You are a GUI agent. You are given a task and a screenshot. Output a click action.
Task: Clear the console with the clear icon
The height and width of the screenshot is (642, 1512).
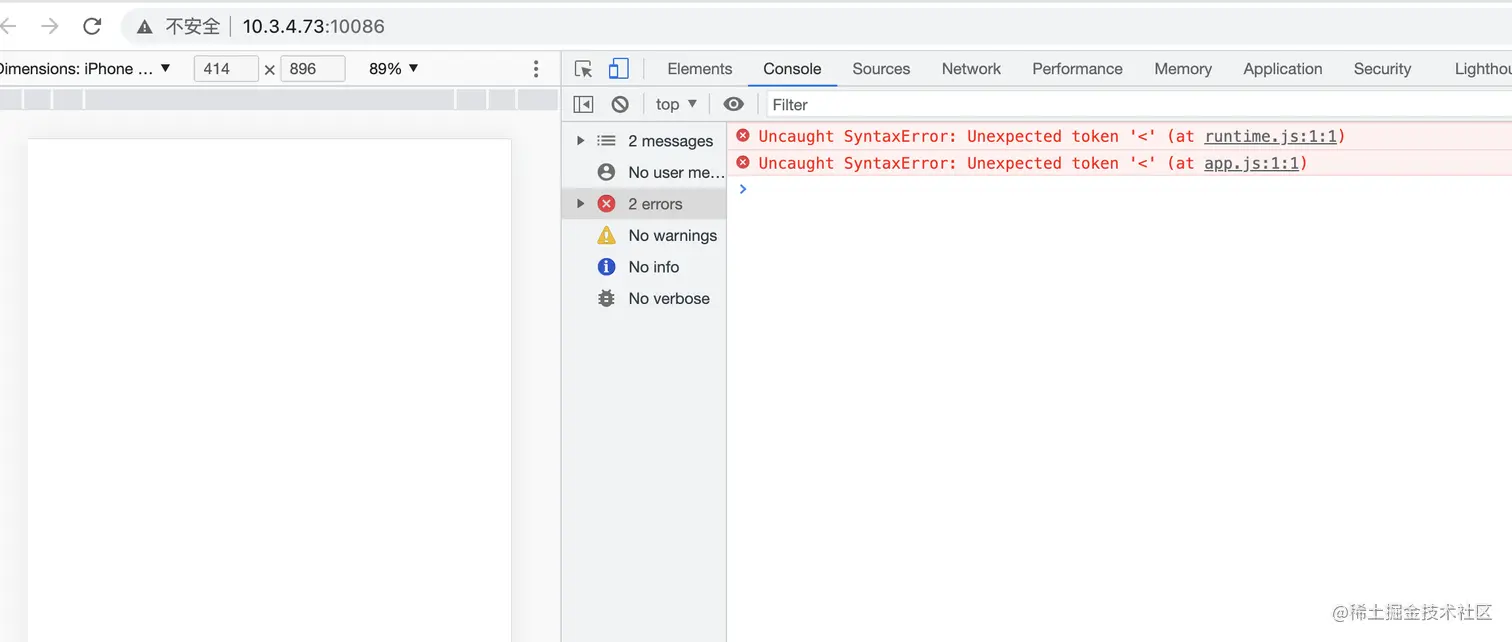click(x=620, y=104)
